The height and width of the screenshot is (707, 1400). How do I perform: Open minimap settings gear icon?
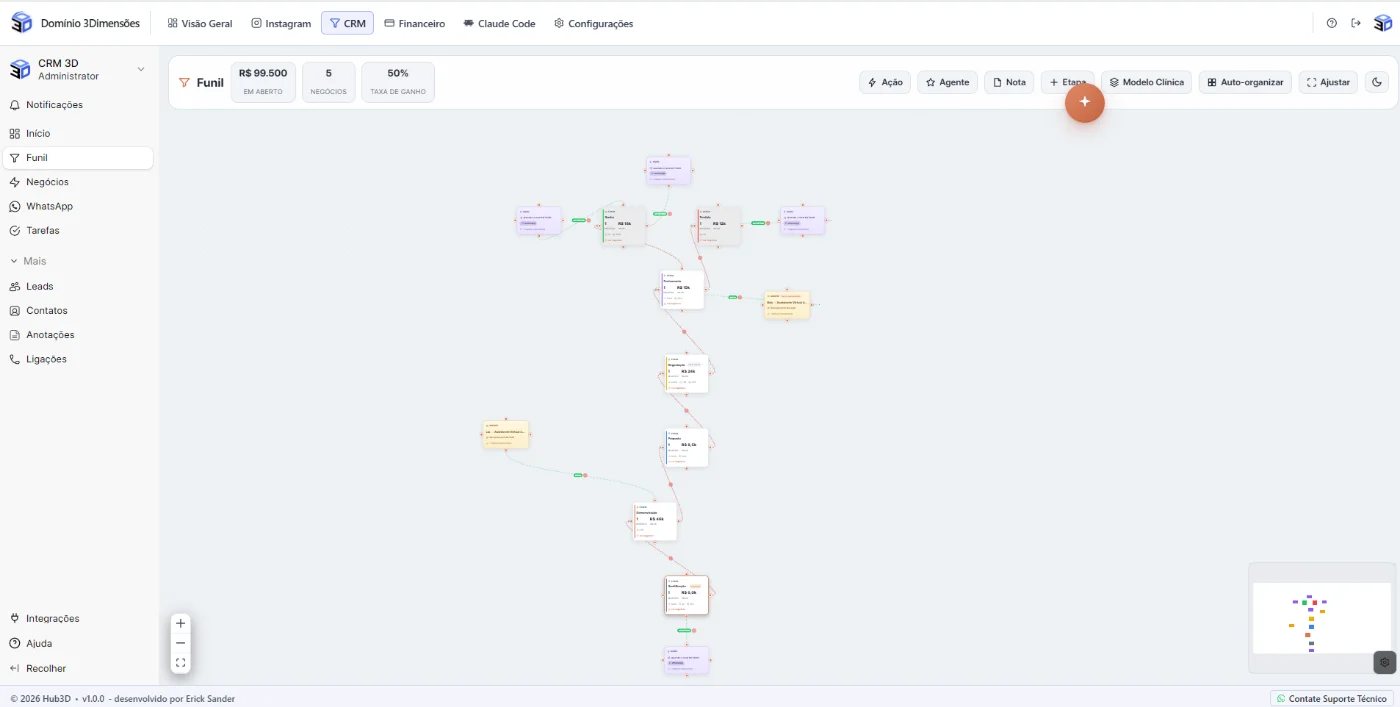pyautogui.click(x=1384, y=662)
